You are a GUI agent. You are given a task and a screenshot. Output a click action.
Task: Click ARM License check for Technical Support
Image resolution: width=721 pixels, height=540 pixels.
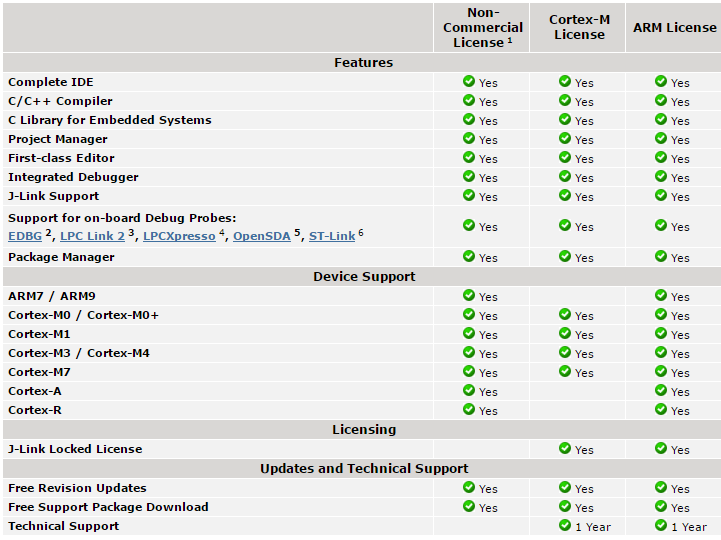661,526
